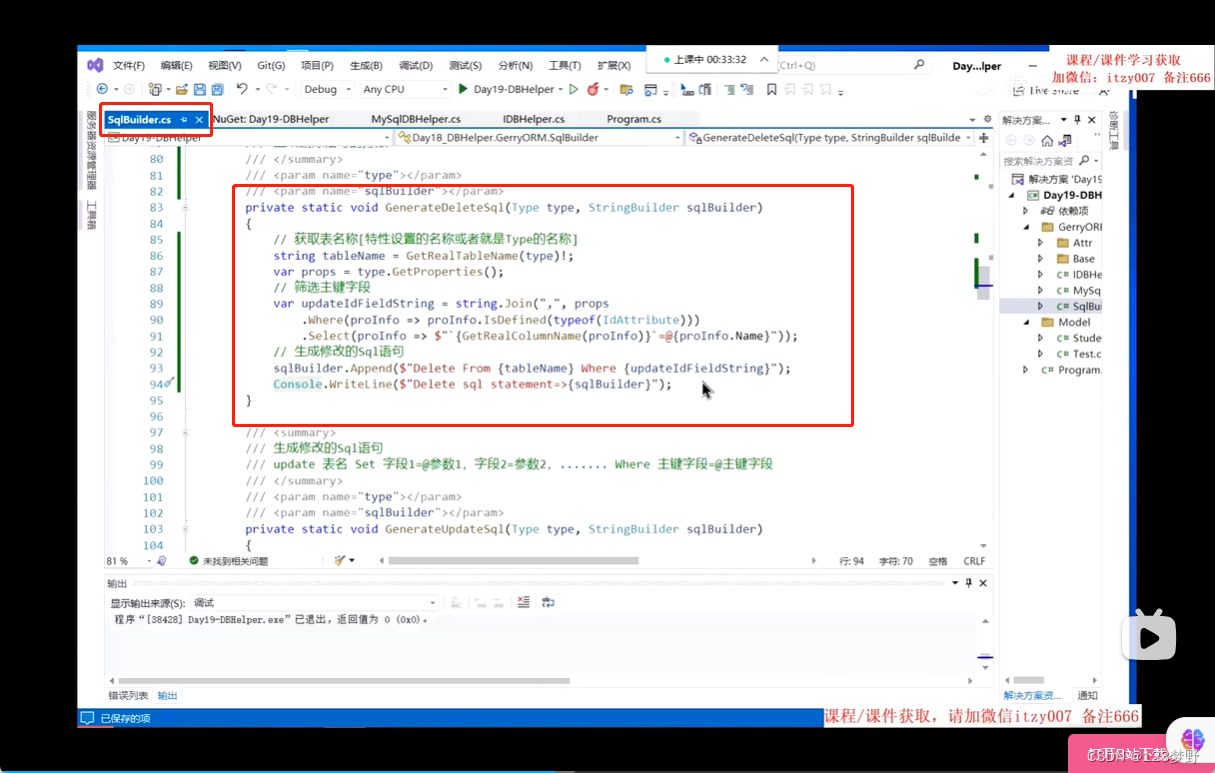The width and height of the screenshot is (1215, 773).
Task: Collapse the GenerateDeleteSql method at line 83
Action: tap(185, 208)
